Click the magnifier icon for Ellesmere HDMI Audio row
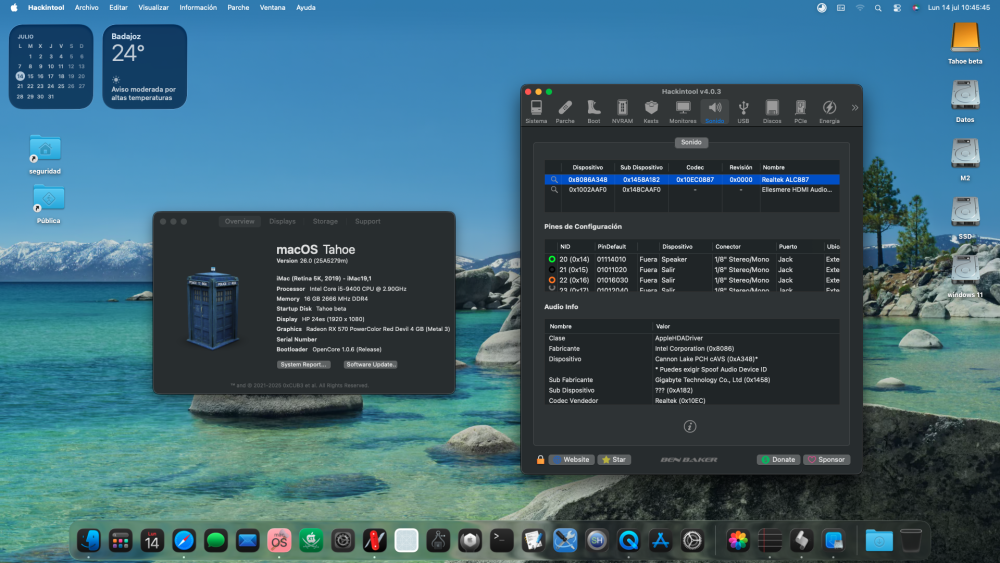The image size is (1000, 563). 554,190
